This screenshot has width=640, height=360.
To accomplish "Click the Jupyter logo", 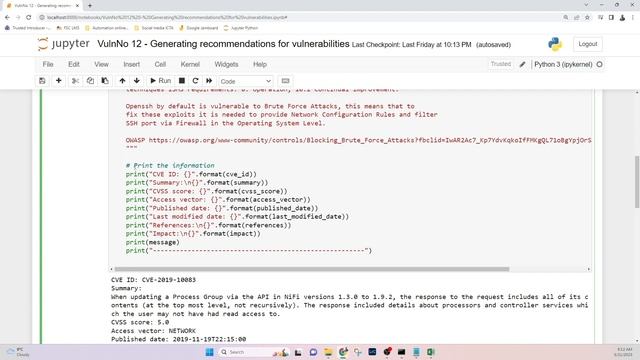I will 64,44.
